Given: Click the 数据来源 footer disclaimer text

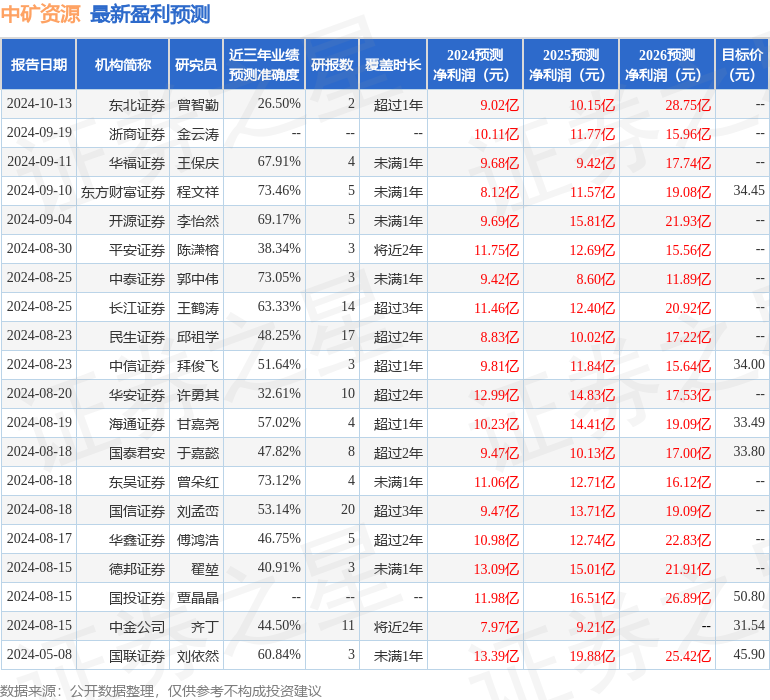Looking at the screenshot, I should pos(161,691).
